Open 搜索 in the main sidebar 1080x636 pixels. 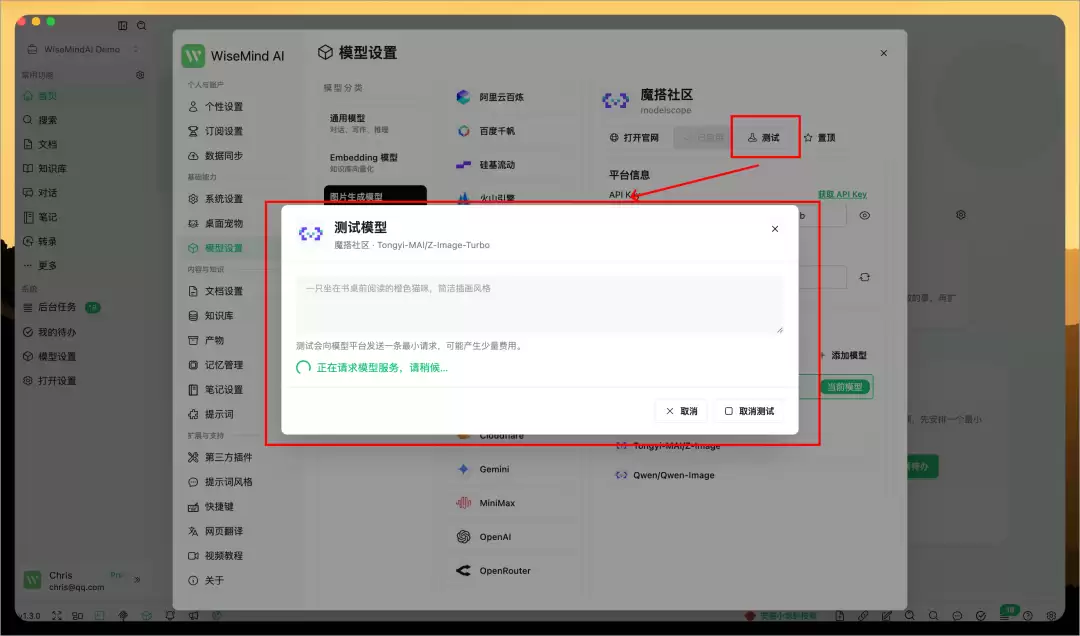coord(85,120)
